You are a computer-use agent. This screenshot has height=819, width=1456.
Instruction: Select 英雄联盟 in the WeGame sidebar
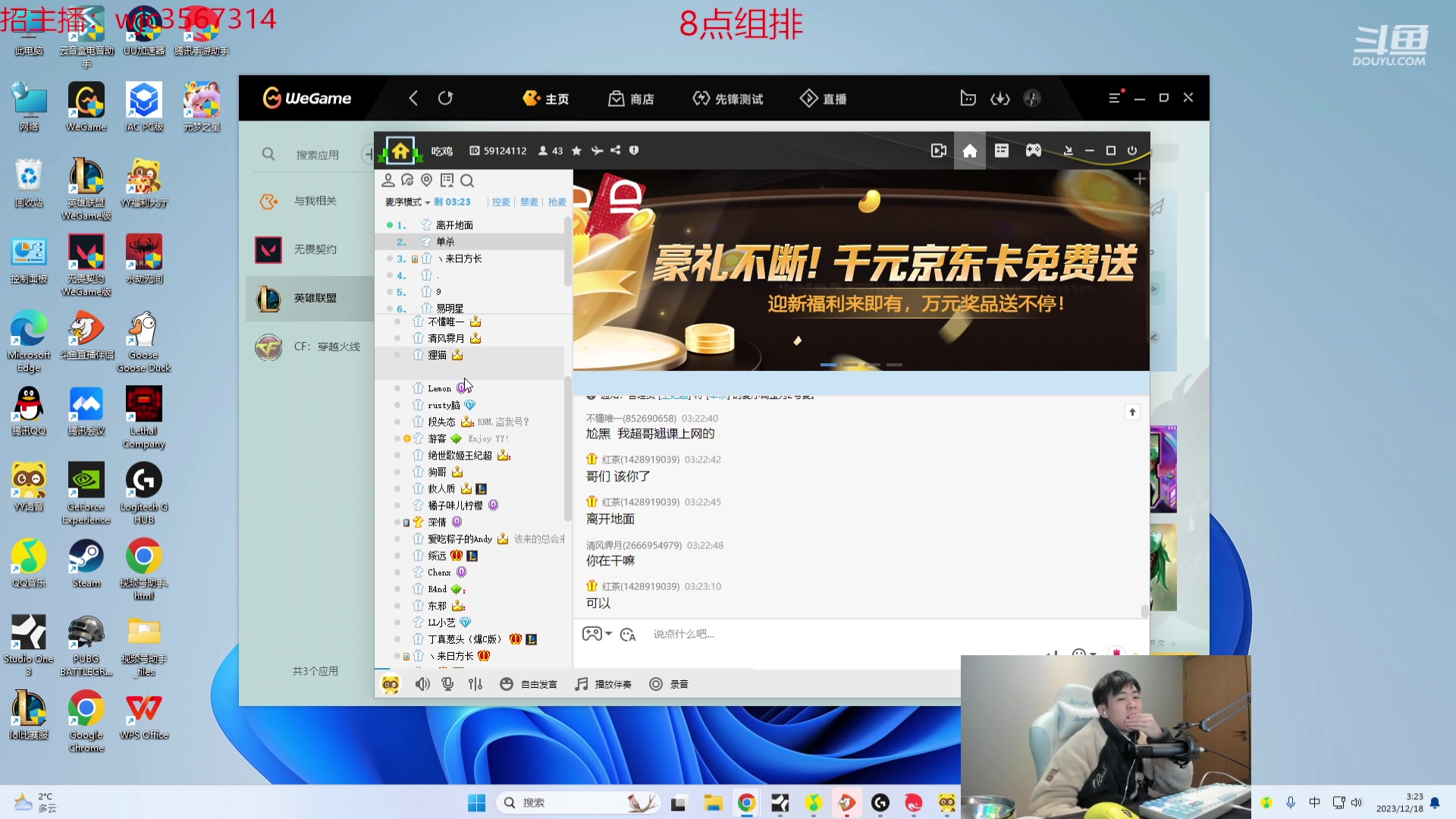click(309, 298)
